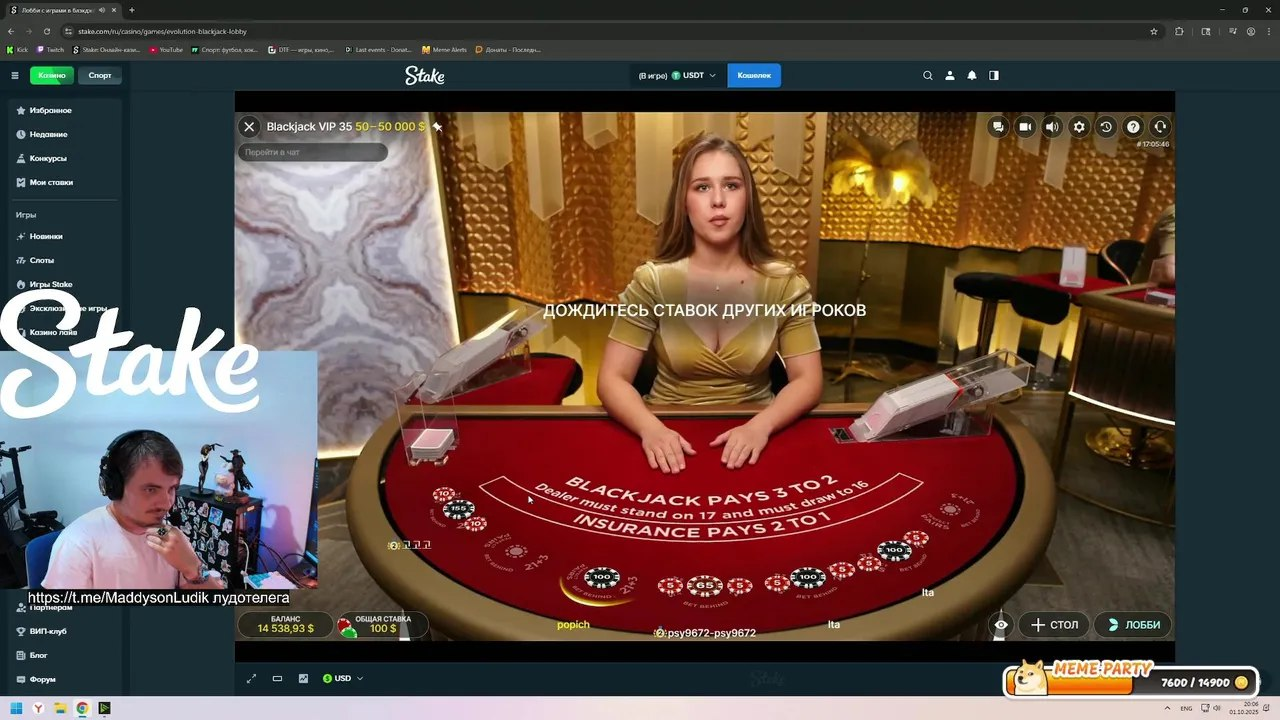
Task: Click the video camera settings icon
Action: click(1025, 127)
